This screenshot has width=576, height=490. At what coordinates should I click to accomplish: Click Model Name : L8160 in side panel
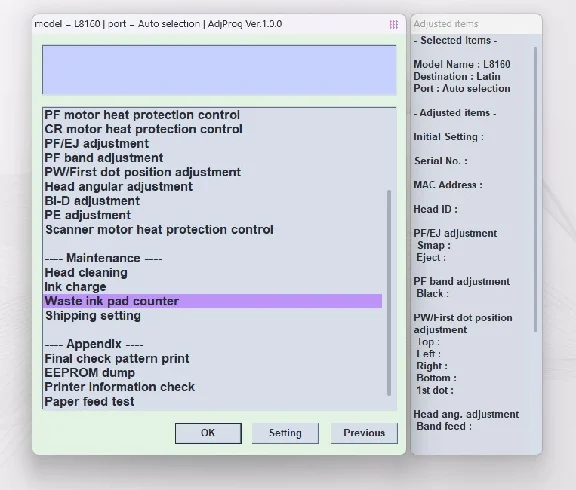[x=462, y=64]
